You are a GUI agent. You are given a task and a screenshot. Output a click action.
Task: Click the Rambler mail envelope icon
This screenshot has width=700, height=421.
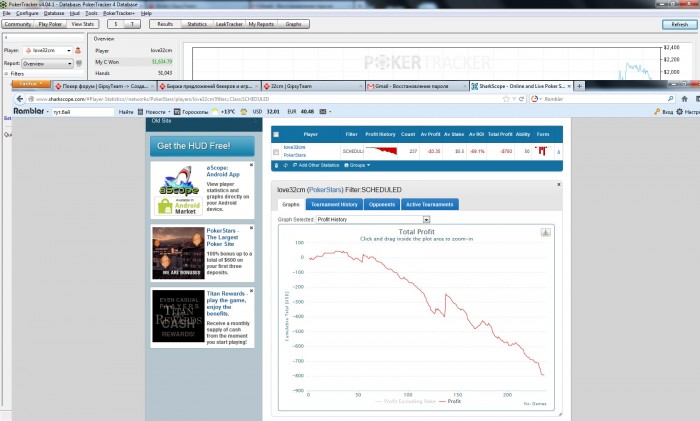[323, 112]
